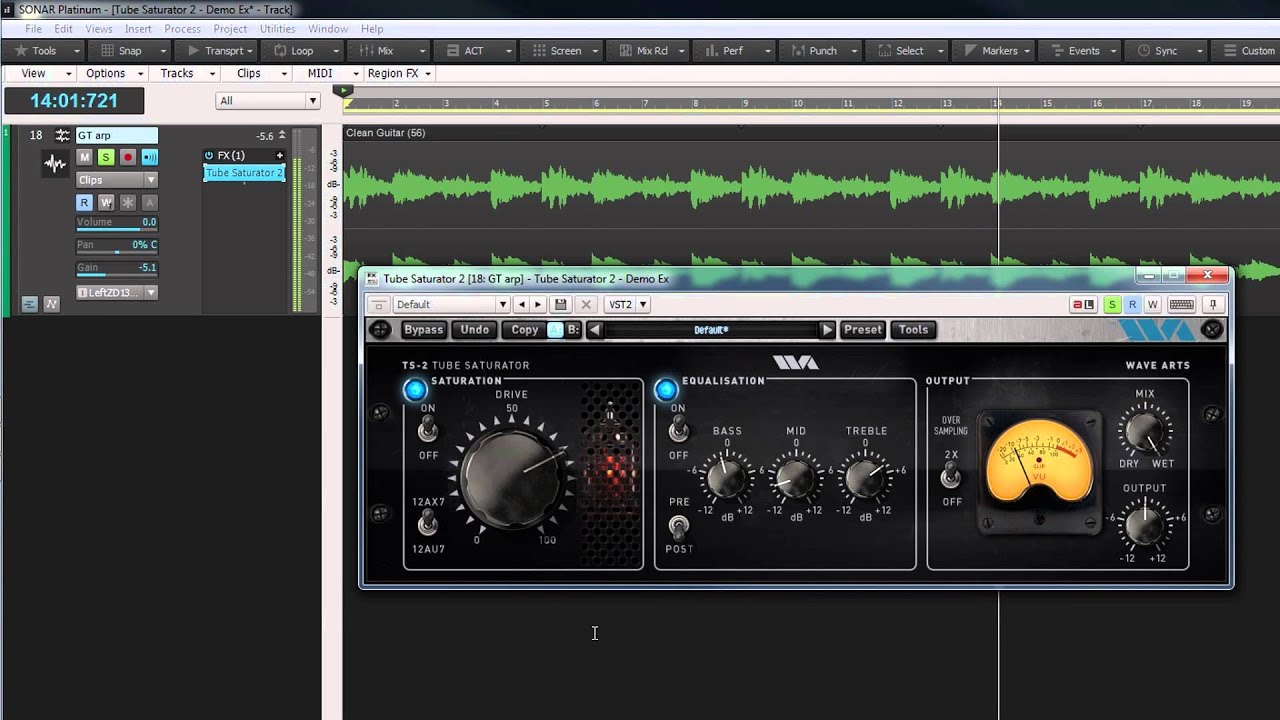Open the track ProChannel EQ icon
The image size is (1280, 720).
(62, 135)
